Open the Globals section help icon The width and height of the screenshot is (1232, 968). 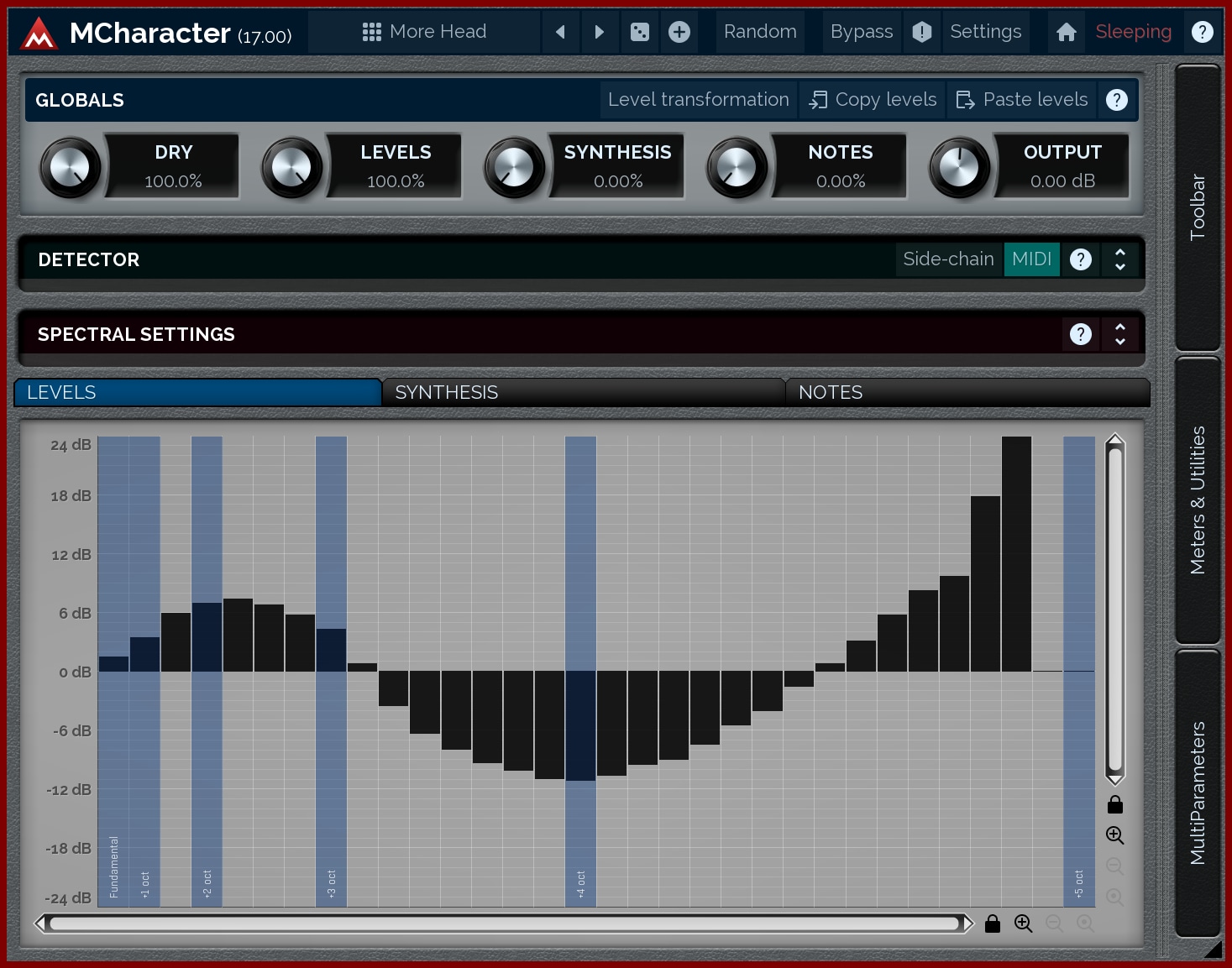tap(1116, 100)
